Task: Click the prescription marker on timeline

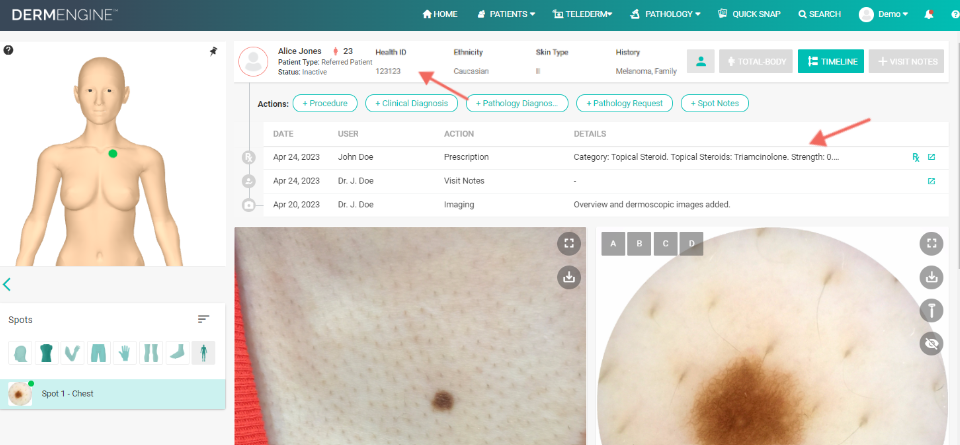Action: (x=249, y=158)
